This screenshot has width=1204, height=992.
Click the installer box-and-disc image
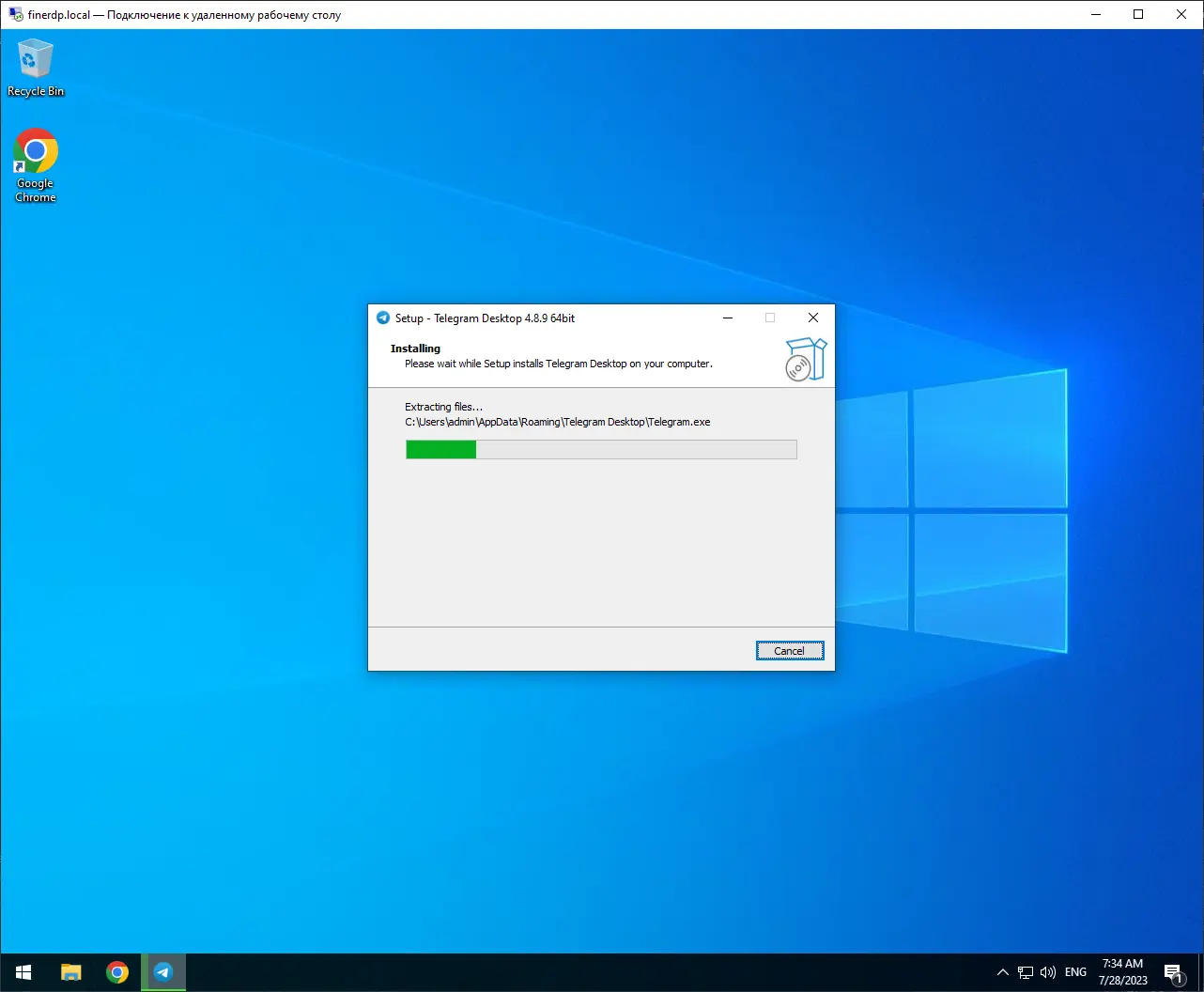tap(805, 360)
